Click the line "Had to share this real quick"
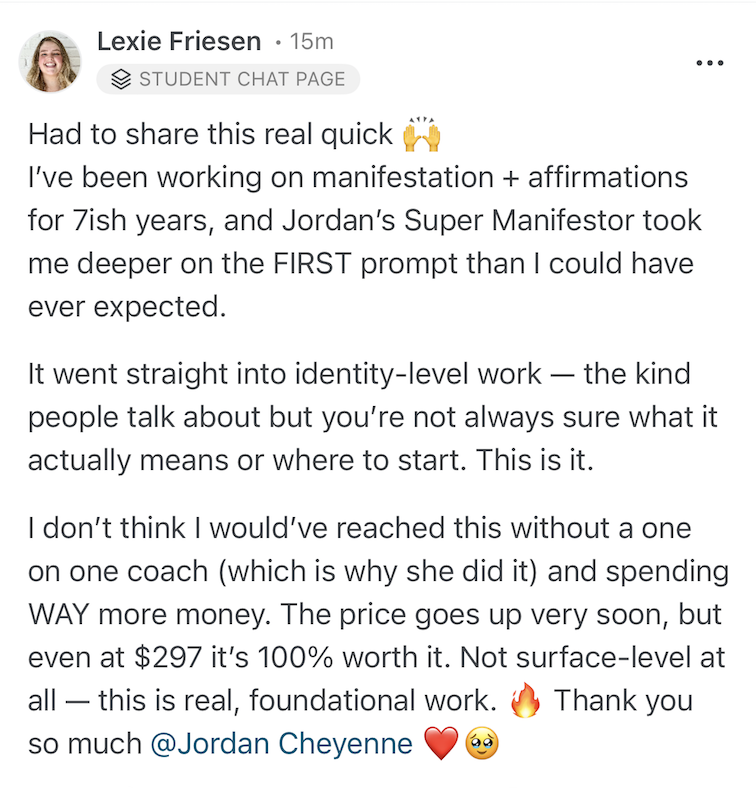Viewport: 756px width, 788px height. tap(211, 135)
